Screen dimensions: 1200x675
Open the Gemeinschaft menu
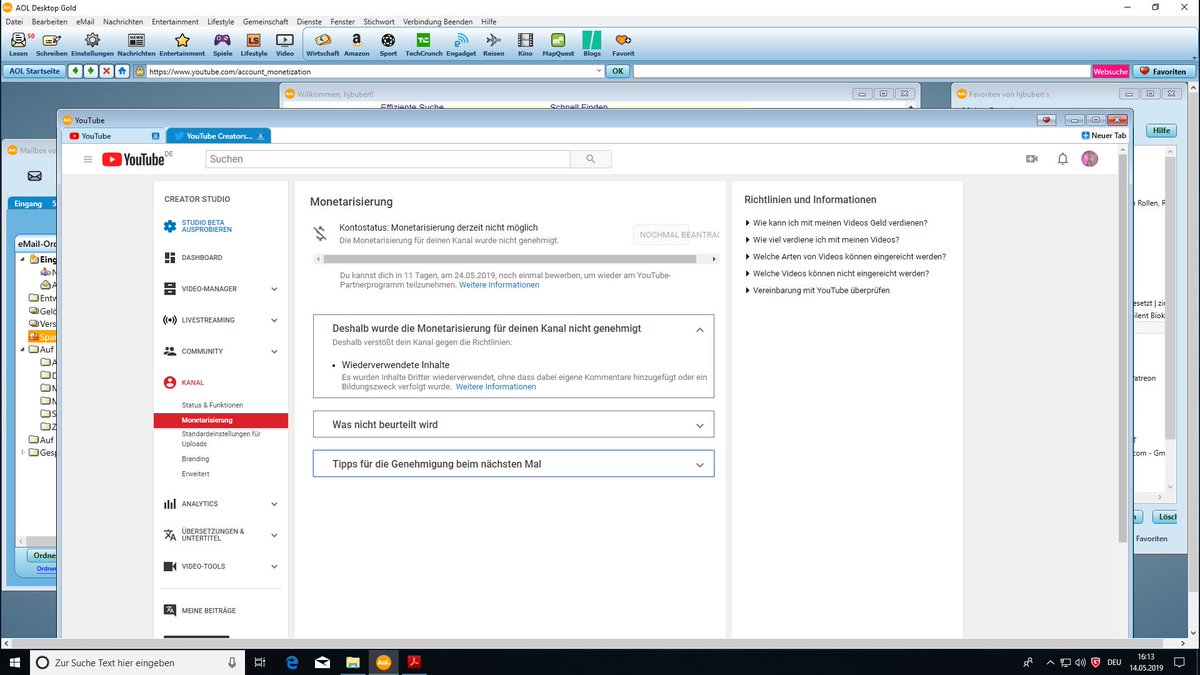(x=266, y=21)
